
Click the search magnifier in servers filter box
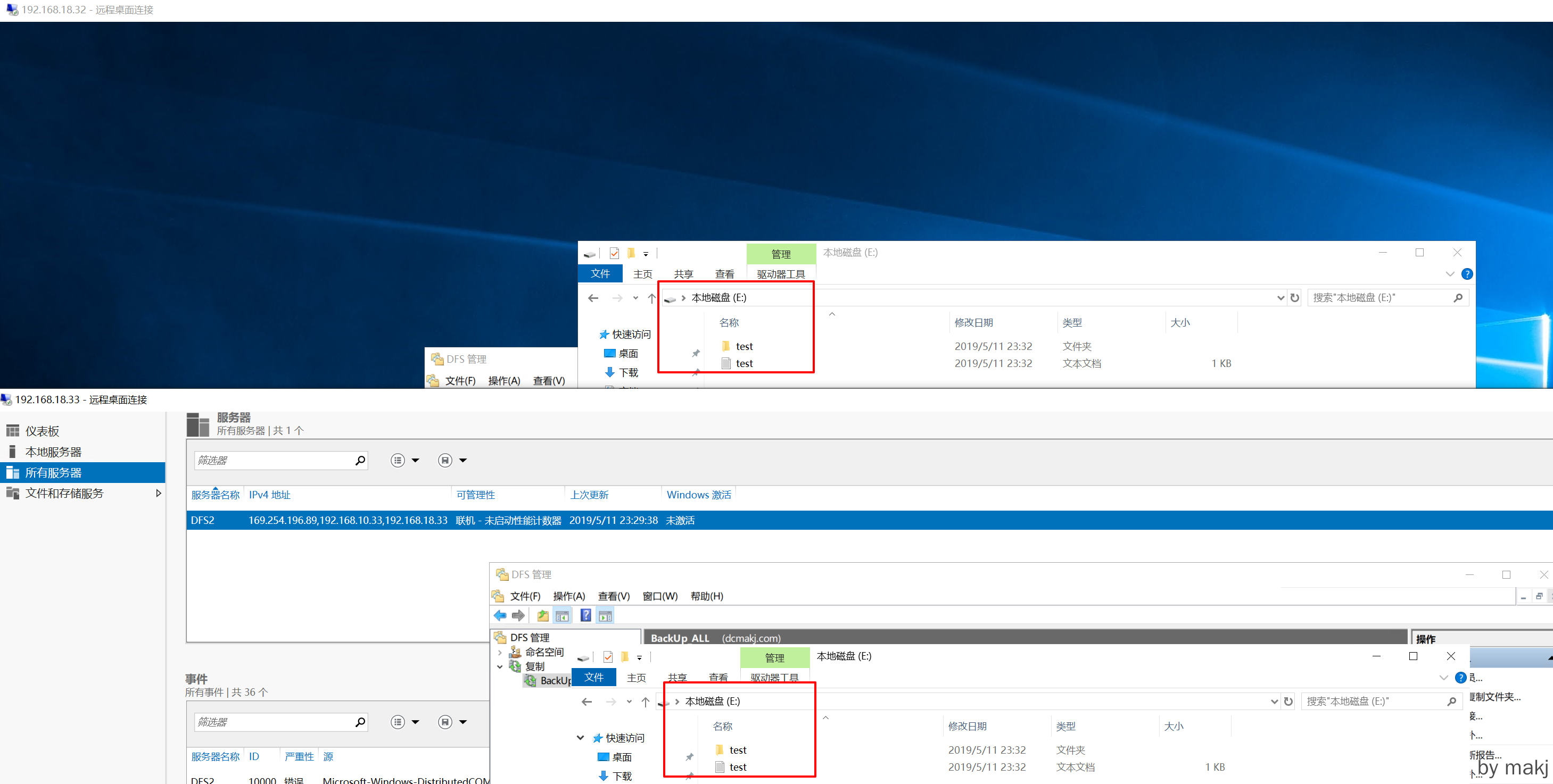click(360, 461)
